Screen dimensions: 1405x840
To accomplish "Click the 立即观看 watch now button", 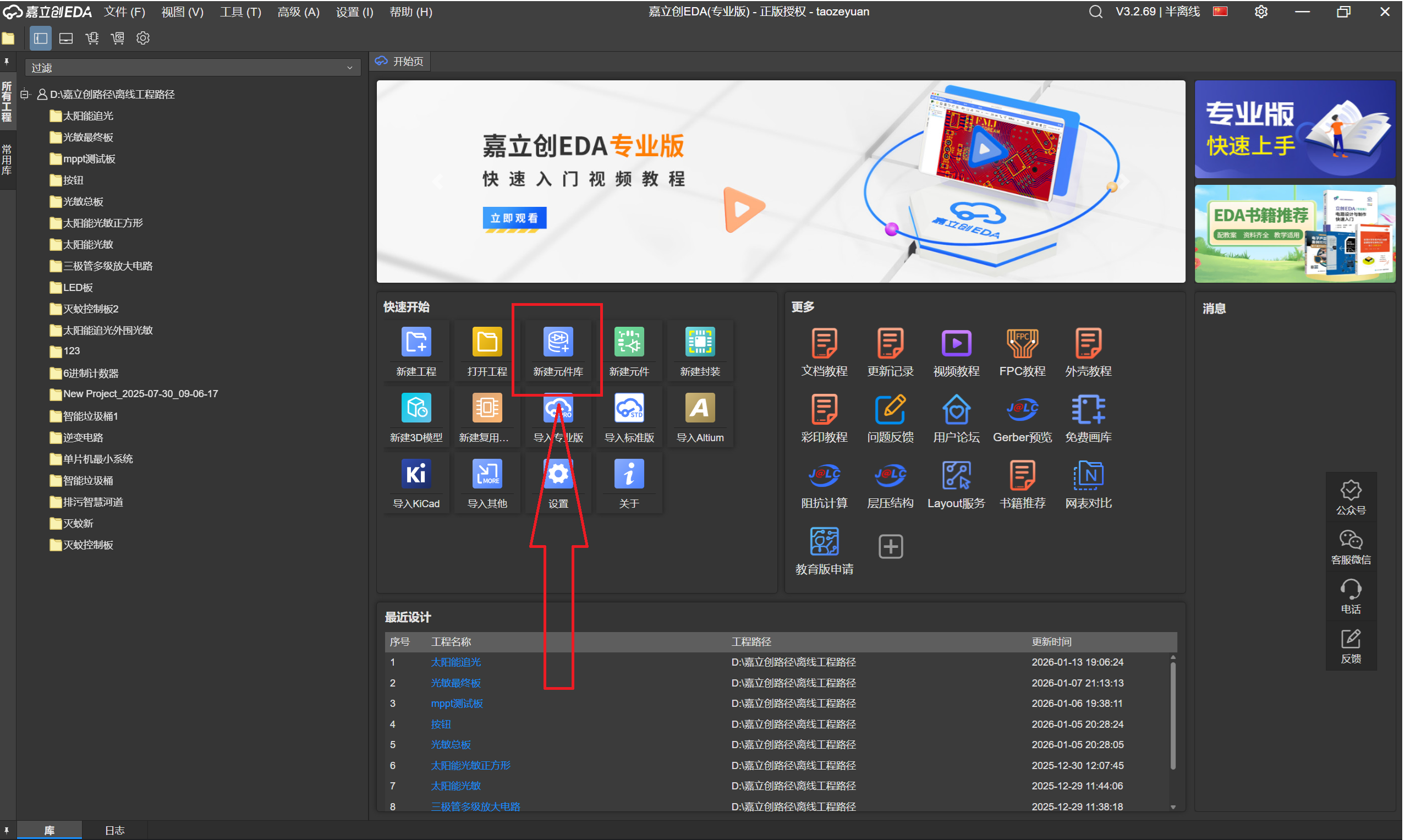I will tap(514, 218).
